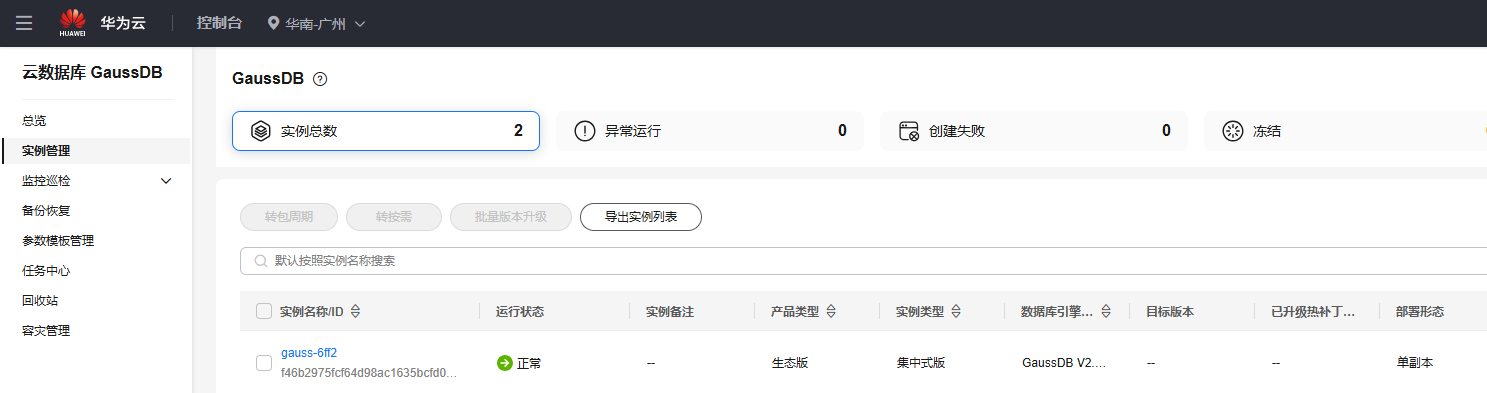The width and height of the screenshot is (1487, 393).
Task: Click the Huawei Cloud logo
Action: tap(101, 23)
